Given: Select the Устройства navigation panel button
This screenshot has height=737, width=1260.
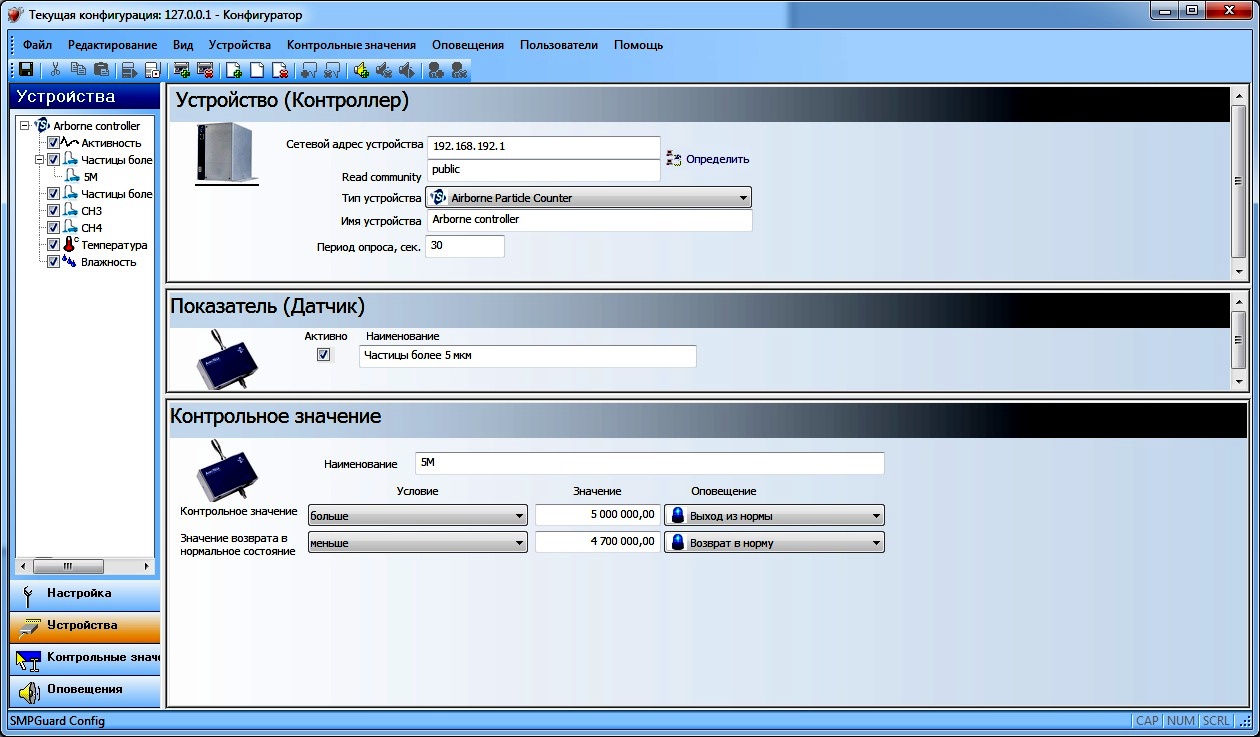Looking at the screenshot, I should click(85, 625).
